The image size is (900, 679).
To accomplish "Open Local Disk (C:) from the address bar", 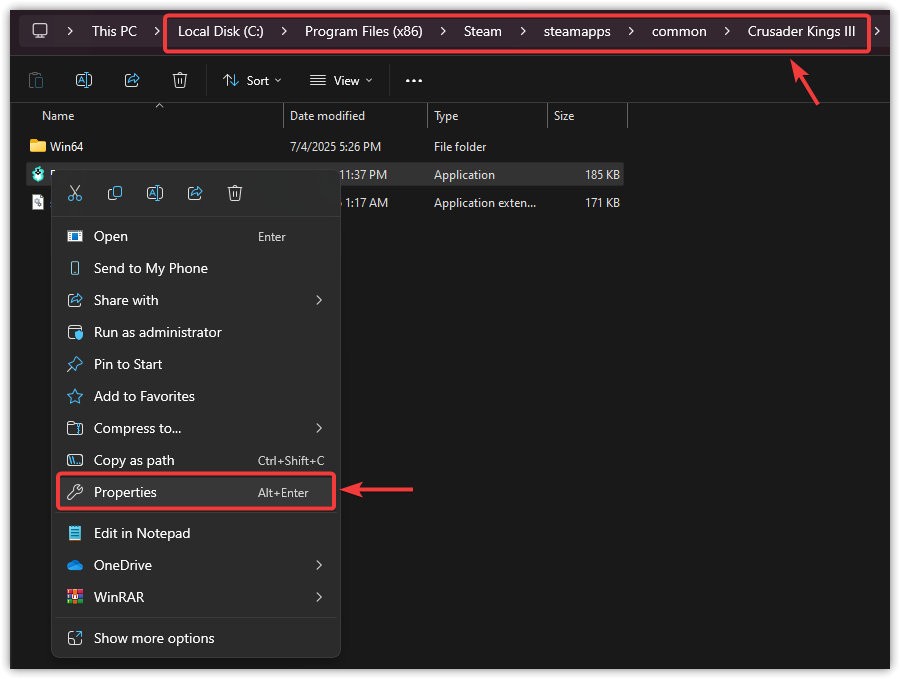I will point(220,31).
